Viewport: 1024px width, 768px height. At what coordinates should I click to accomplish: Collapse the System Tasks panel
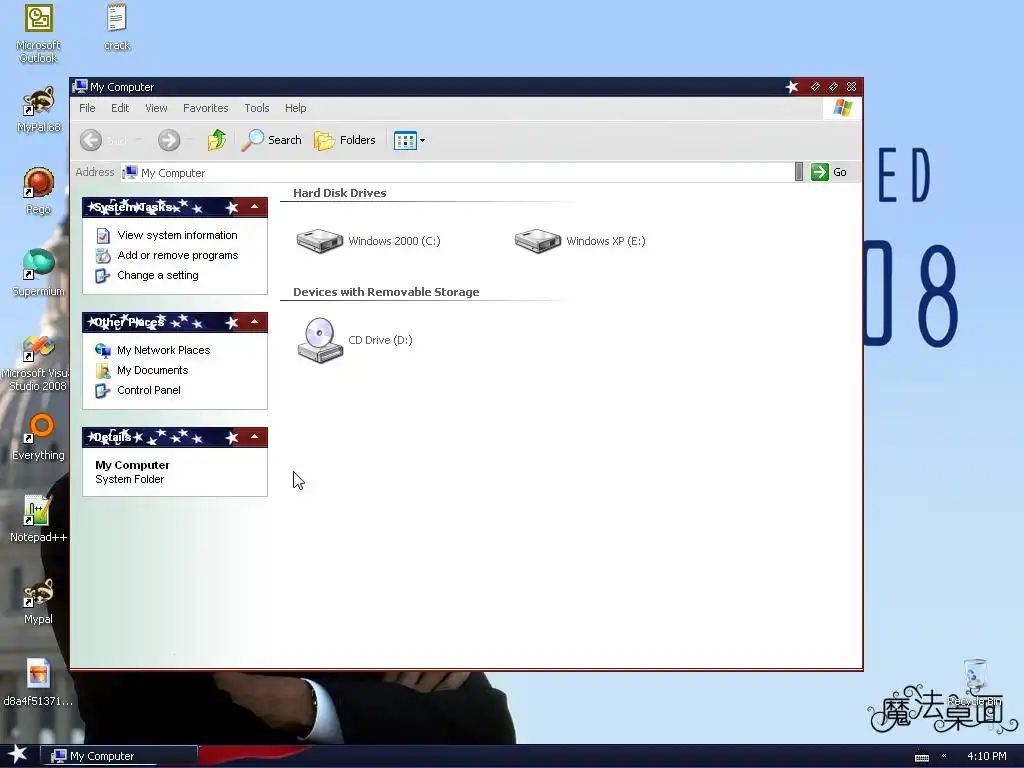[x=254, y=207]
